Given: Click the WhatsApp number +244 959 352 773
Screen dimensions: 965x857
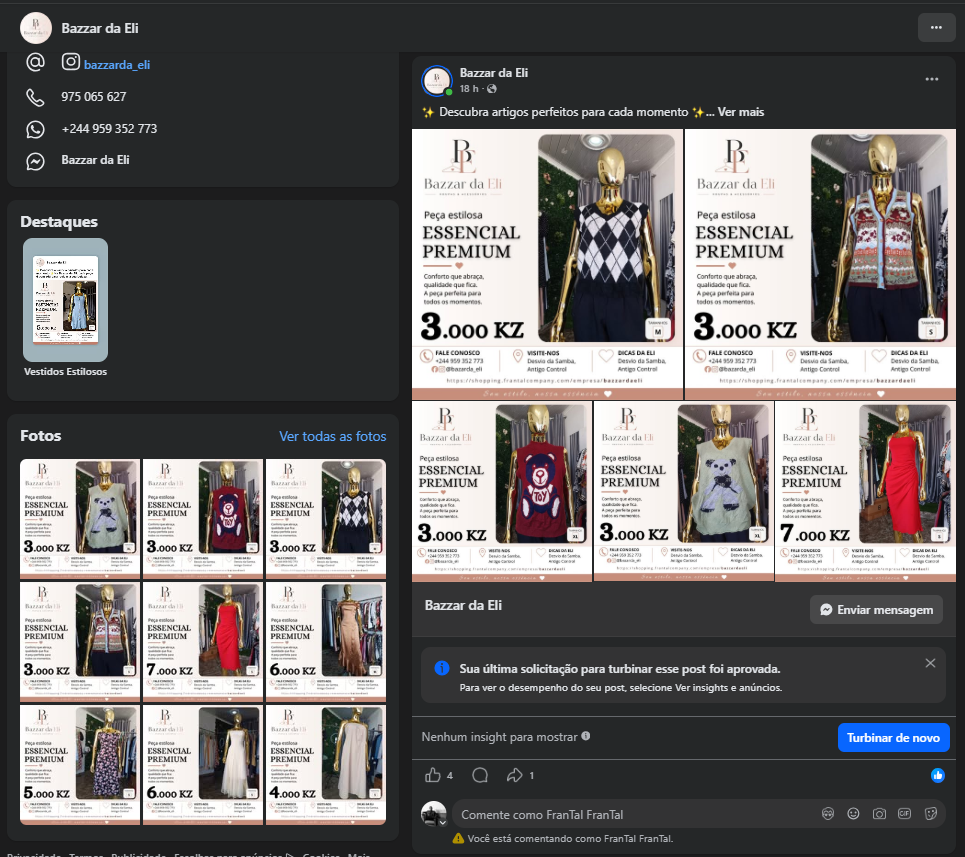Looking at the screenshot, I should click(x=110, y=129).
